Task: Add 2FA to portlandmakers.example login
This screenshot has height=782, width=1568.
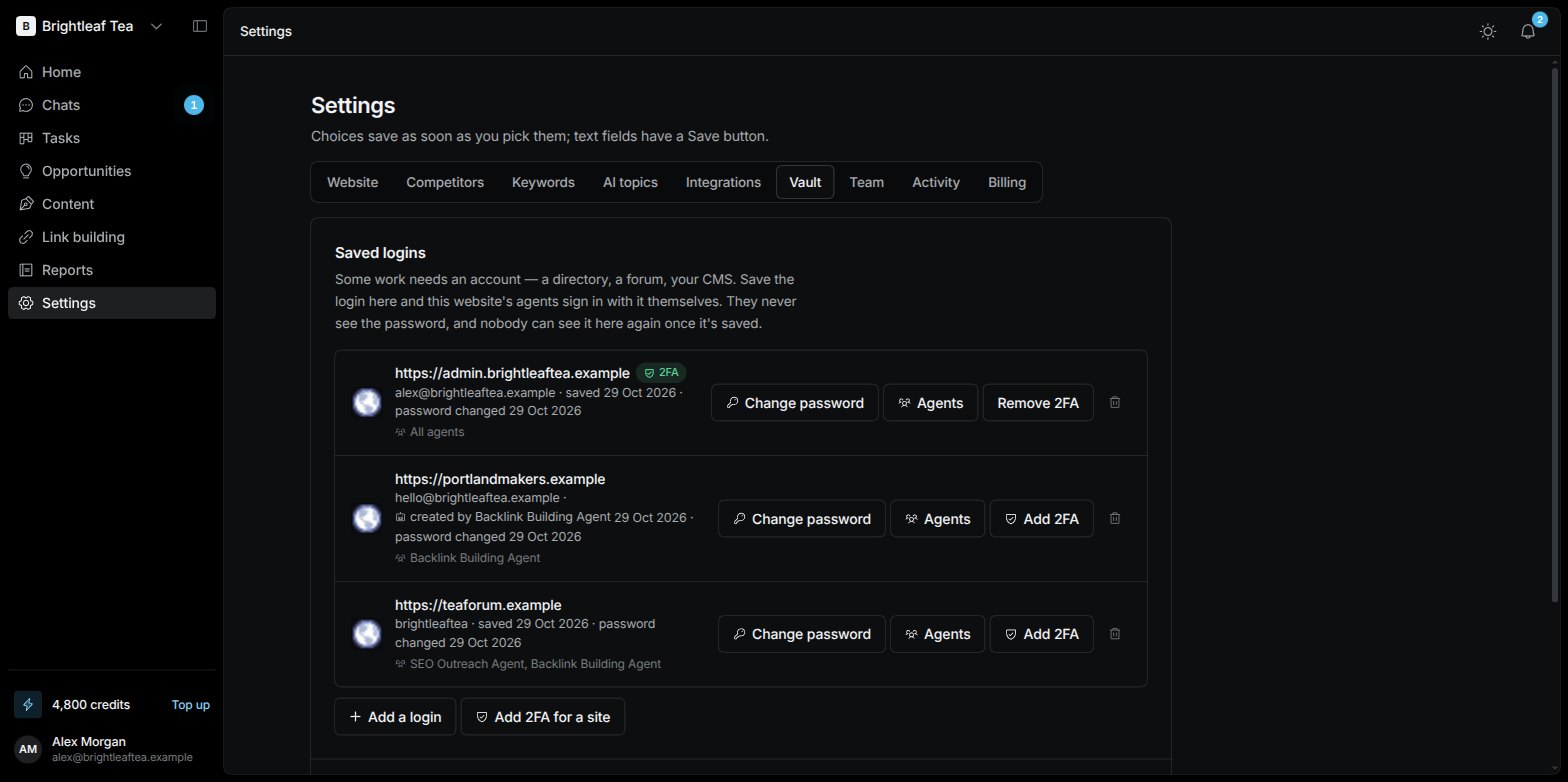Action: click(1042, 519)
